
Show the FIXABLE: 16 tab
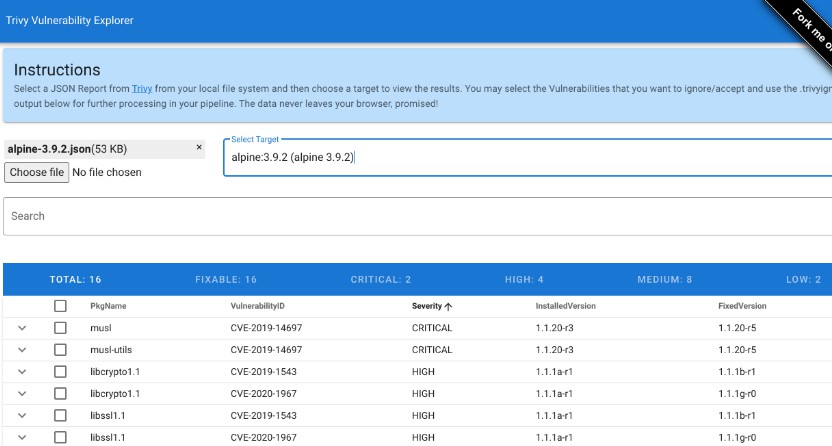(x=226, y=279)
